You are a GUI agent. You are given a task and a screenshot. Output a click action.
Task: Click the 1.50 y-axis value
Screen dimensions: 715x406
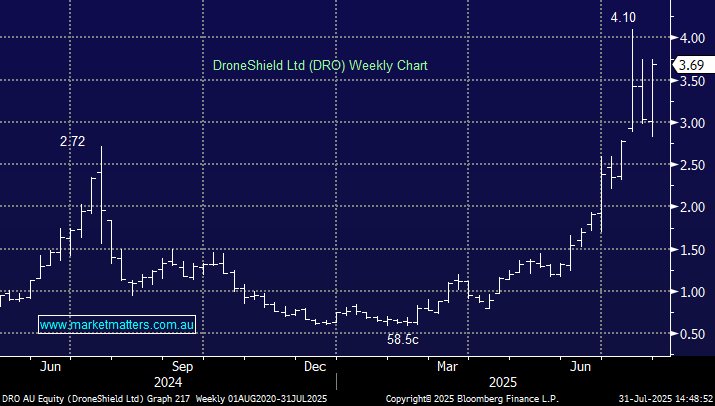pyautogui.click(x=692, y=250)
